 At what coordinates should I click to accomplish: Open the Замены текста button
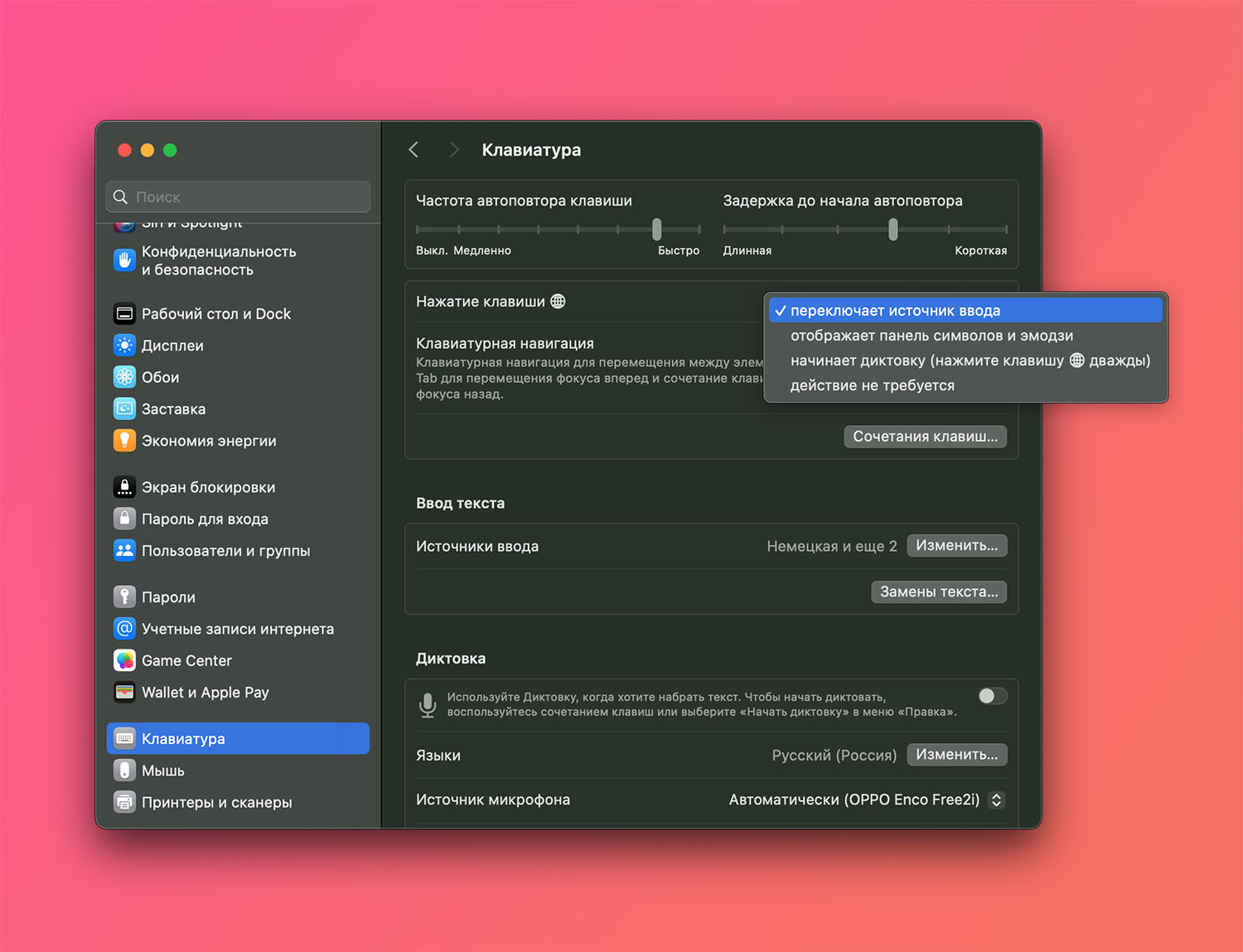click(938, 592)
